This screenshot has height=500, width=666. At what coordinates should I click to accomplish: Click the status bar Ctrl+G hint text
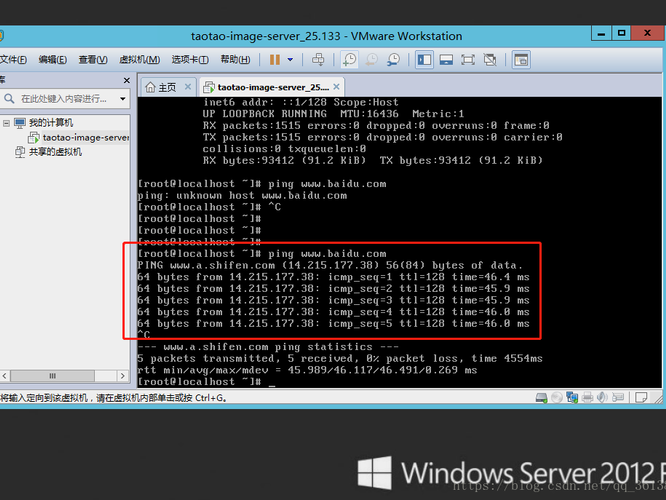[x=113, y=398]
